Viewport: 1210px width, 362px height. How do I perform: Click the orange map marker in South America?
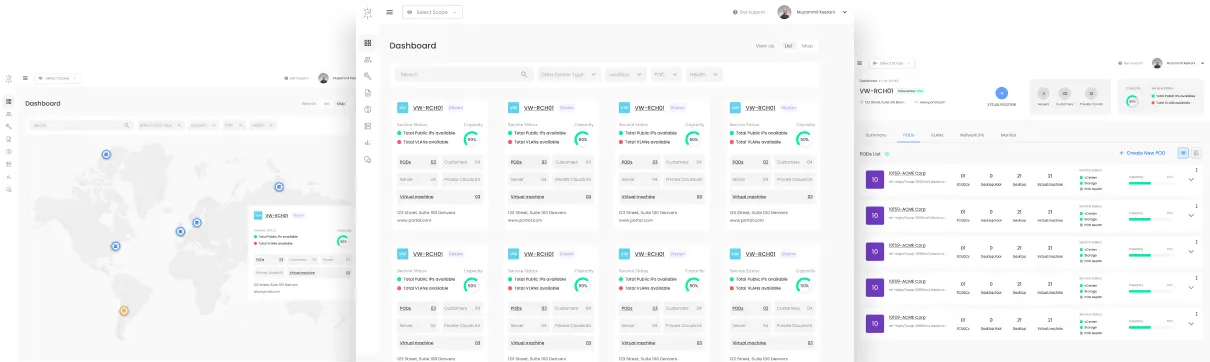[124, 311]
